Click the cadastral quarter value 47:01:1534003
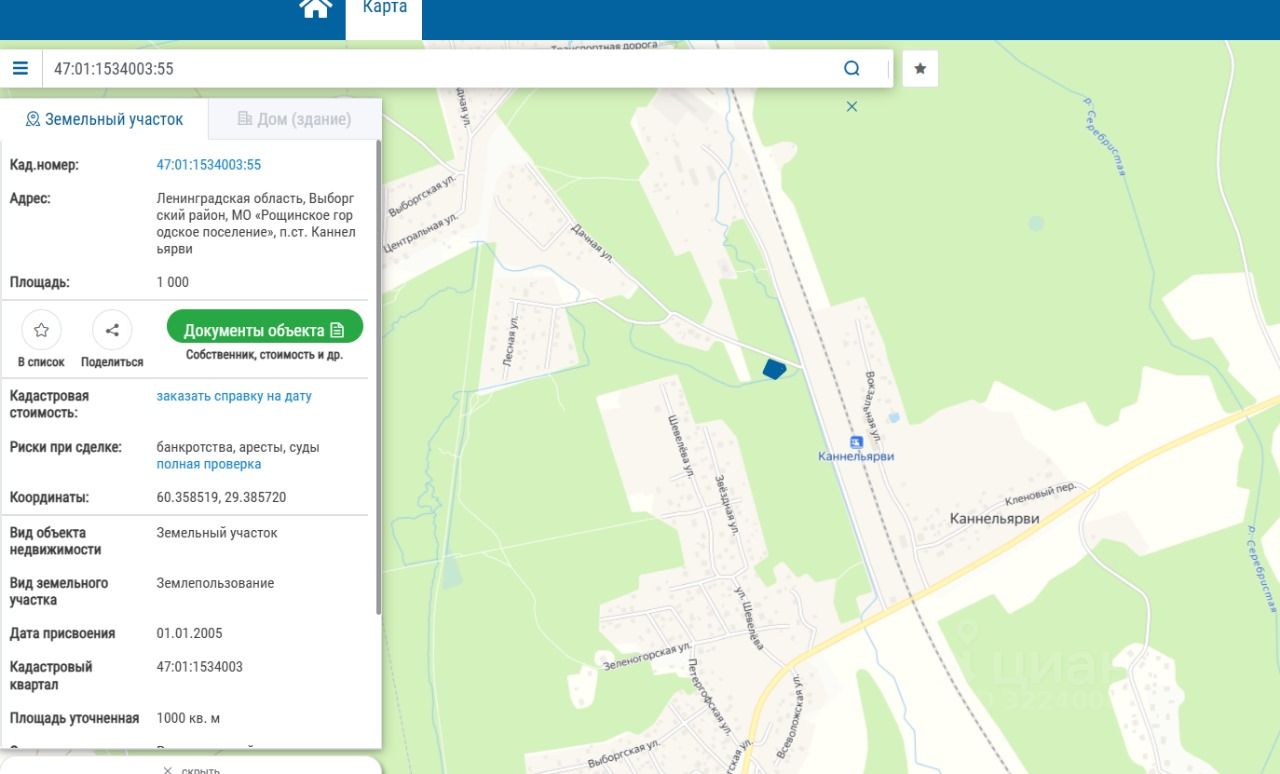The height and width of the screenshot is (774, 1280). click(x=199, y=667)
